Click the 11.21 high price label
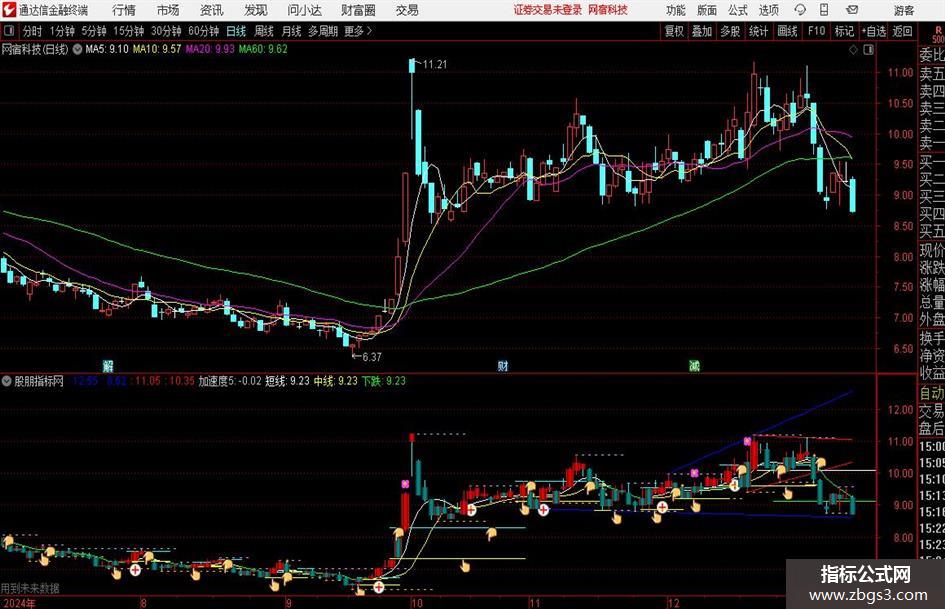This screenshot has width=945, height=609. pos(435,65)
